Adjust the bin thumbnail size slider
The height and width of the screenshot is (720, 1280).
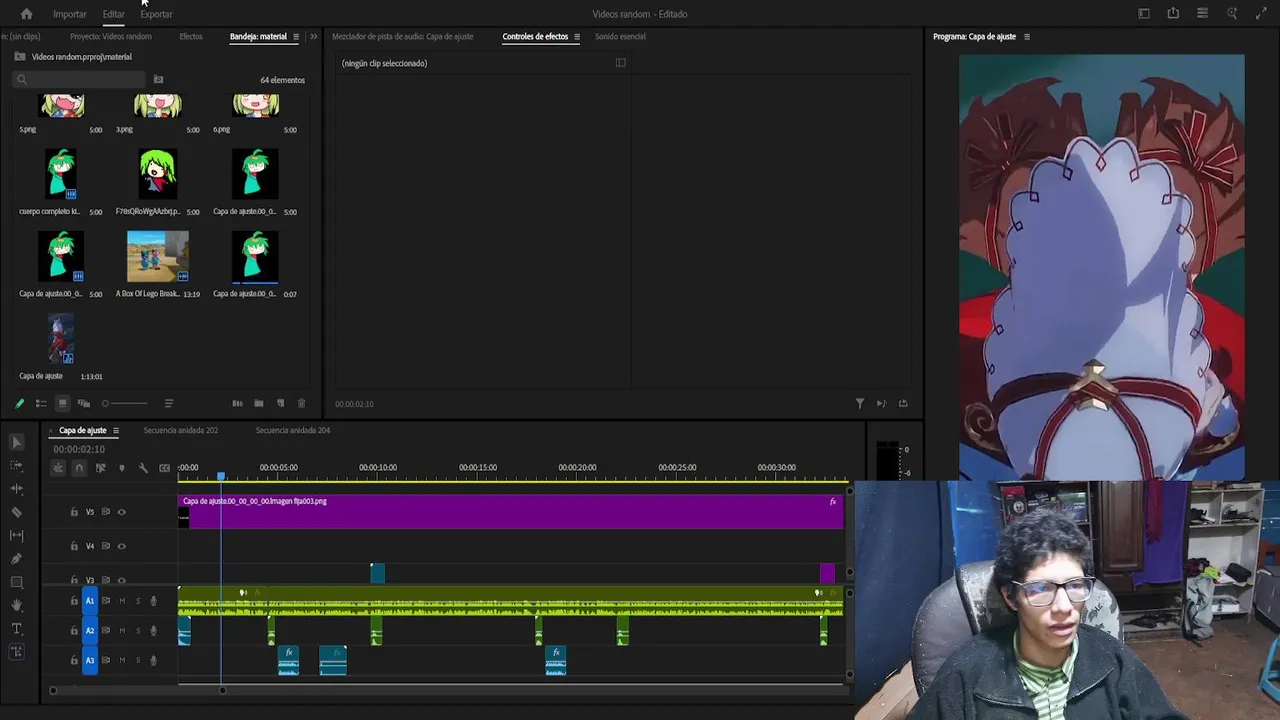tap(124, 403)
